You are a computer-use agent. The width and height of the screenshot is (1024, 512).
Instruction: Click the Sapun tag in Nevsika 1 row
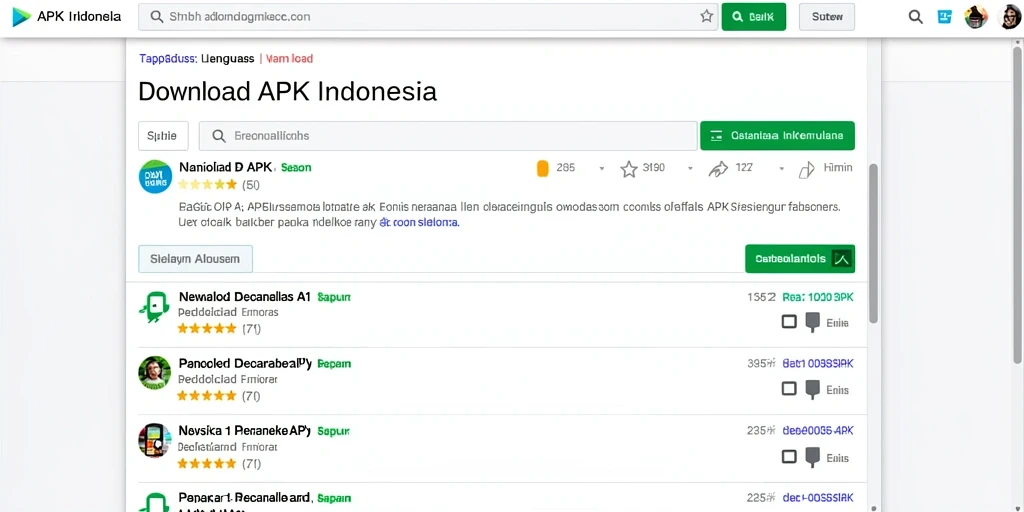[x=334, y=432]
